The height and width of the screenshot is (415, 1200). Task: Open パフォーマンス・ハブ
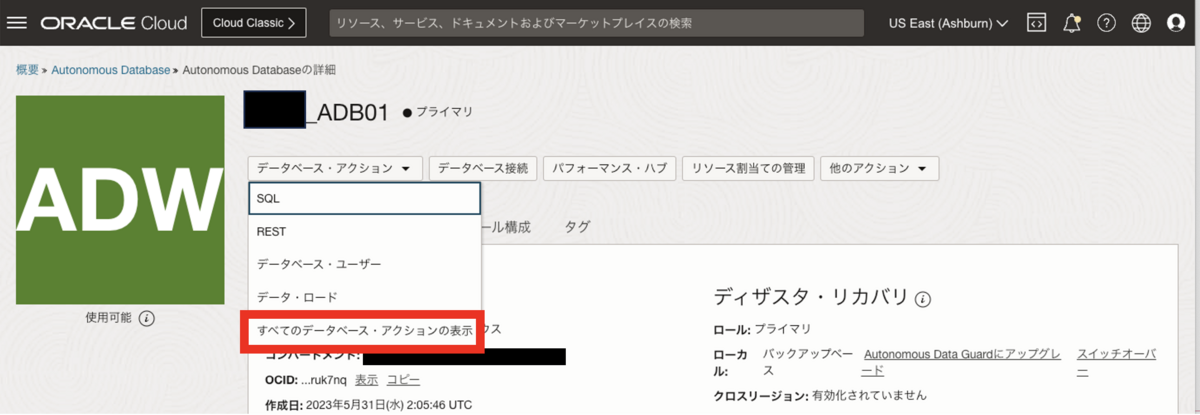611,168
